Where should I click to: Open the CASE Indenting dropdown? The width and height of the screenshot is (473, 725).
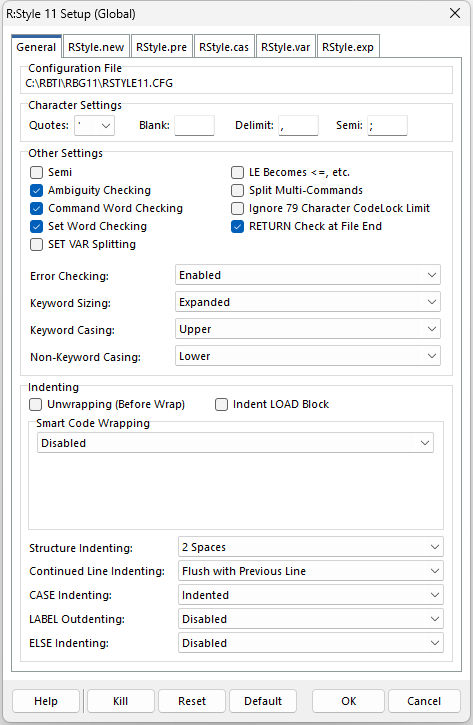pyautogui.click(x=310, y=595)
